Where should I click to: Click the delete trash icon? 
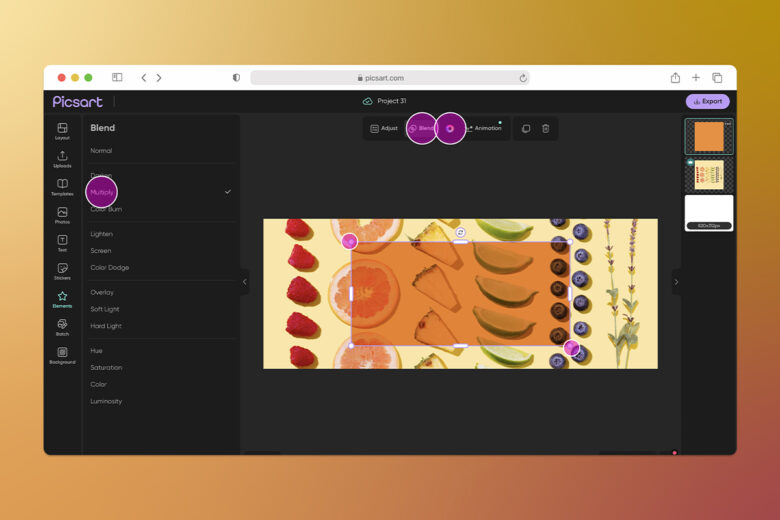click(x=546, y=128)
